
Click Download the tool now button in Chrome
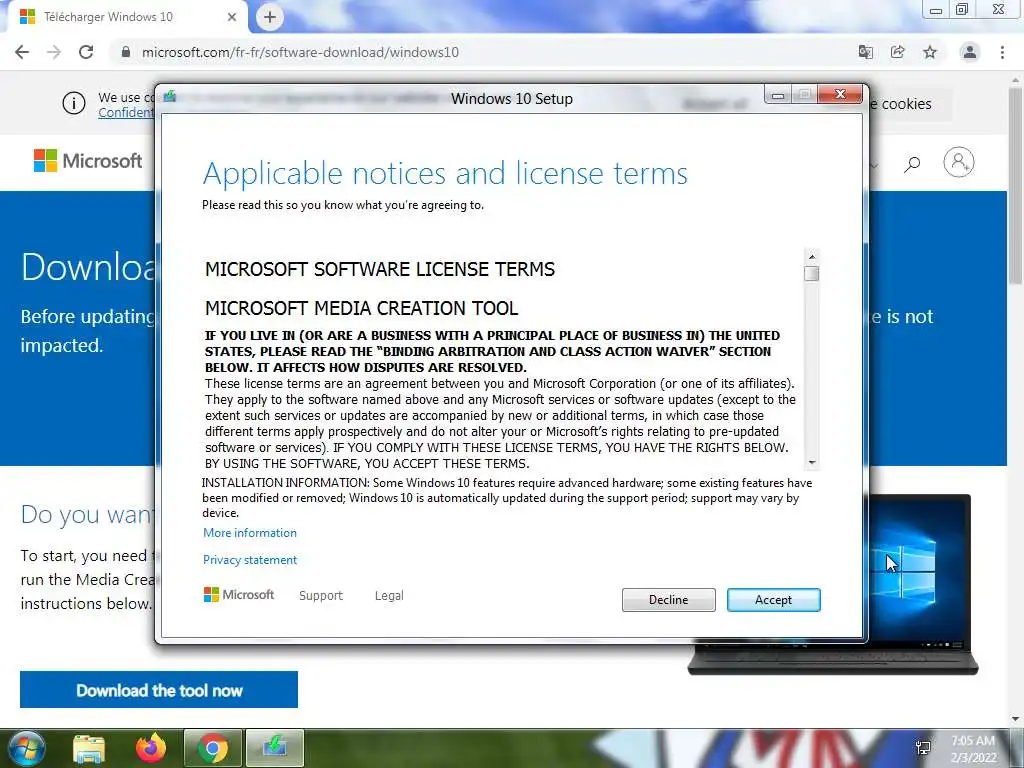159,690
